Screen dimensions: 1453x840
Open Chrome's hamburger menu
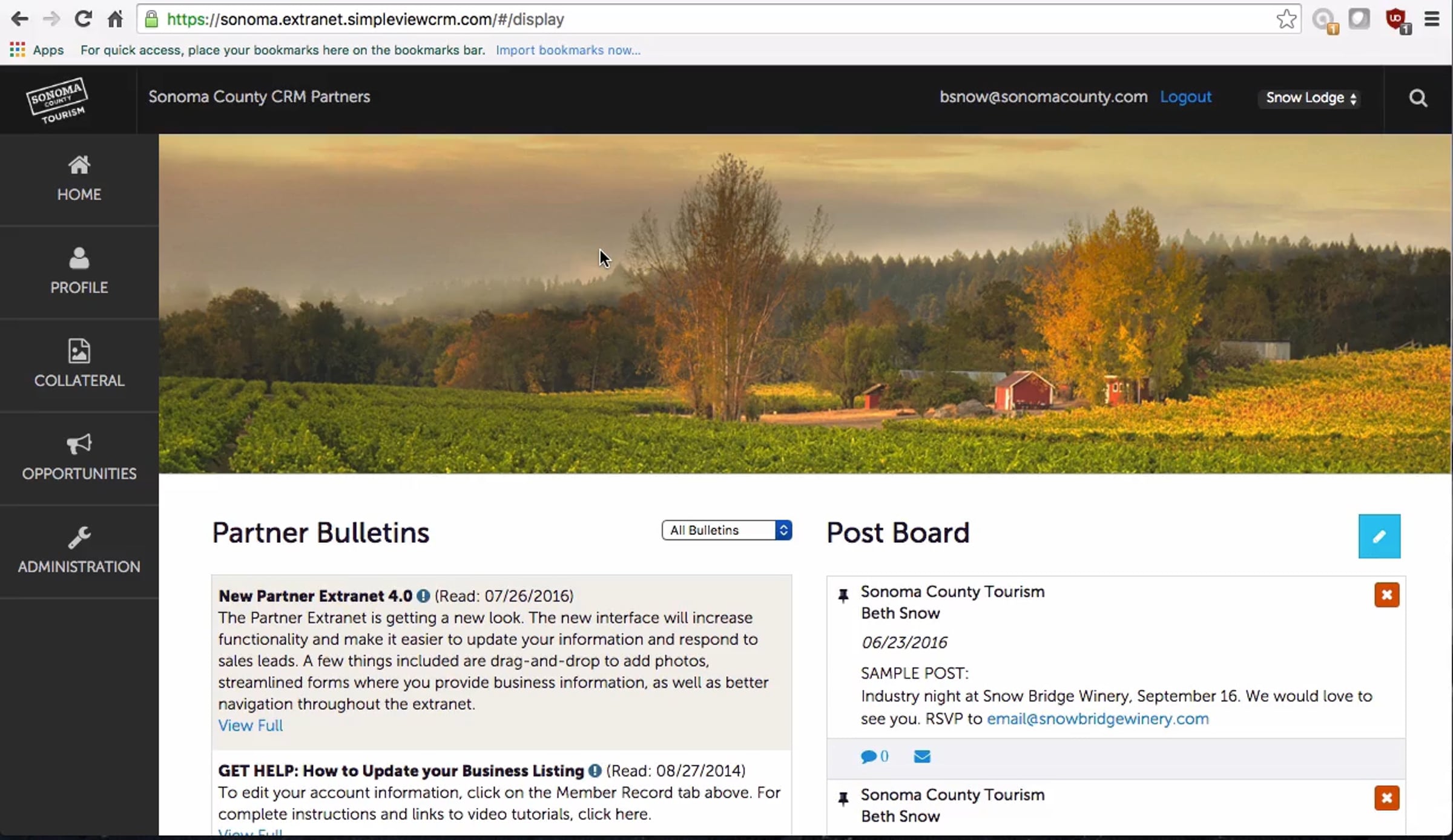click(x=1431, y=19)
